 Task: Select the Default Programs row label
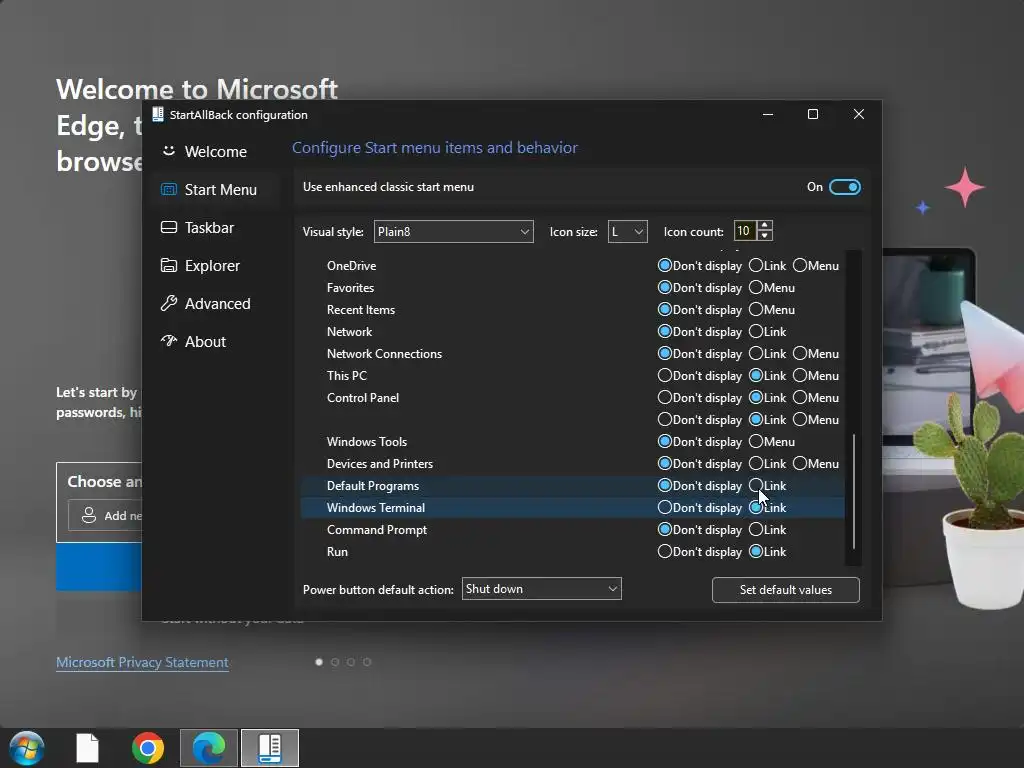point(373,485)
